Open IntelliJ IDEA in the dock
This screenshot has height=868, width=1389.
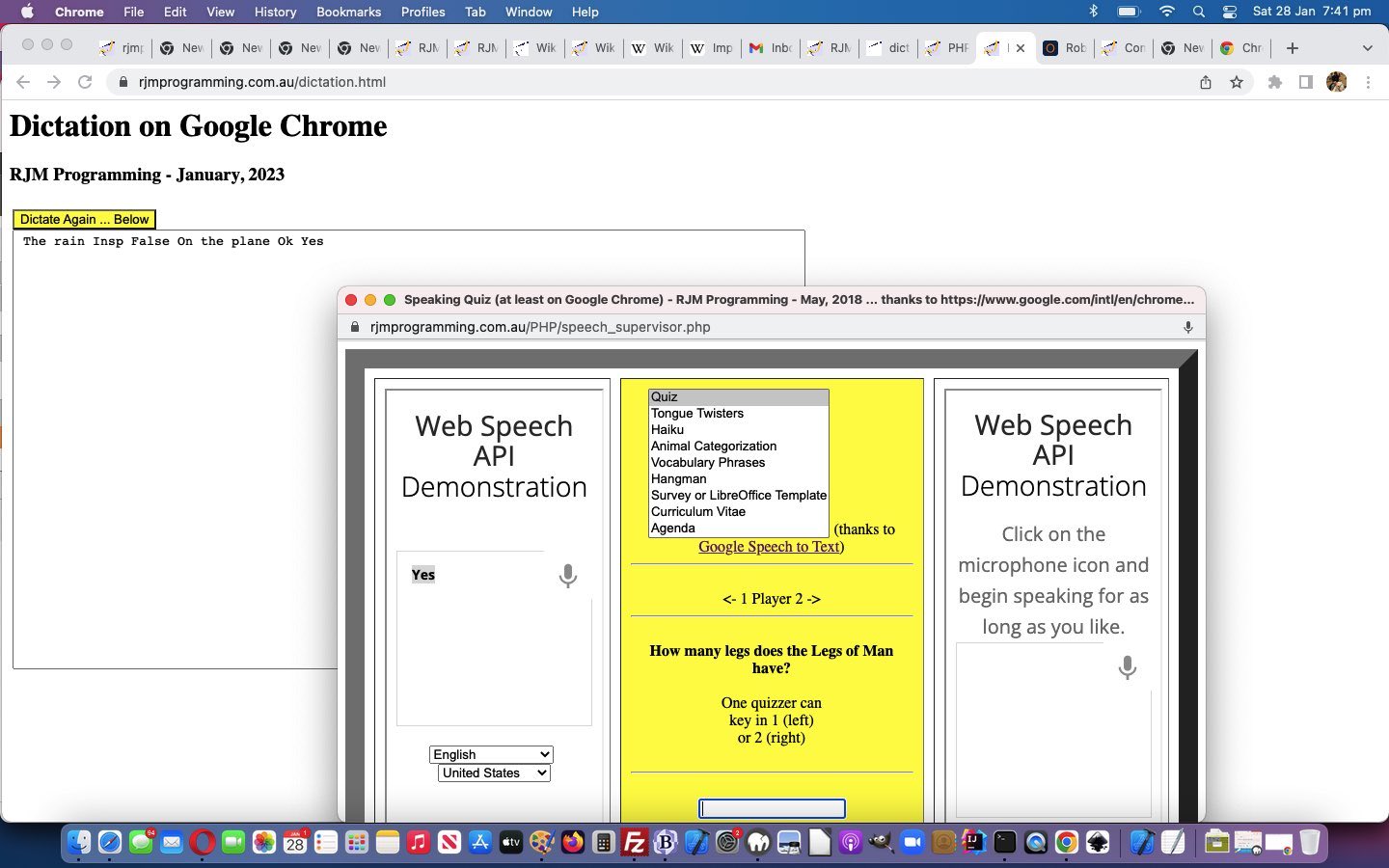pyautogui.click(x=973, y=842)
